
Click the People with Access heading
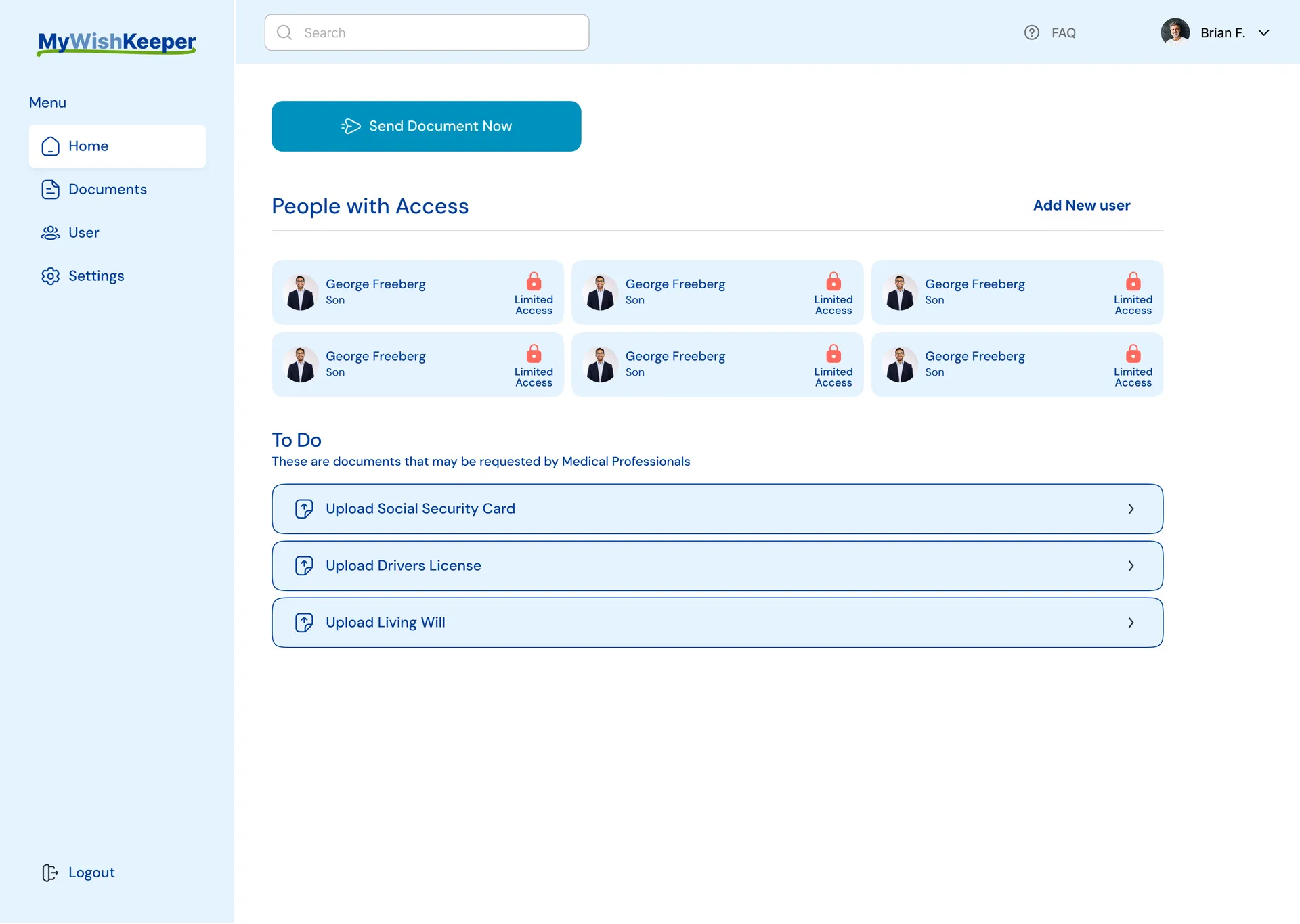(370, 206)
